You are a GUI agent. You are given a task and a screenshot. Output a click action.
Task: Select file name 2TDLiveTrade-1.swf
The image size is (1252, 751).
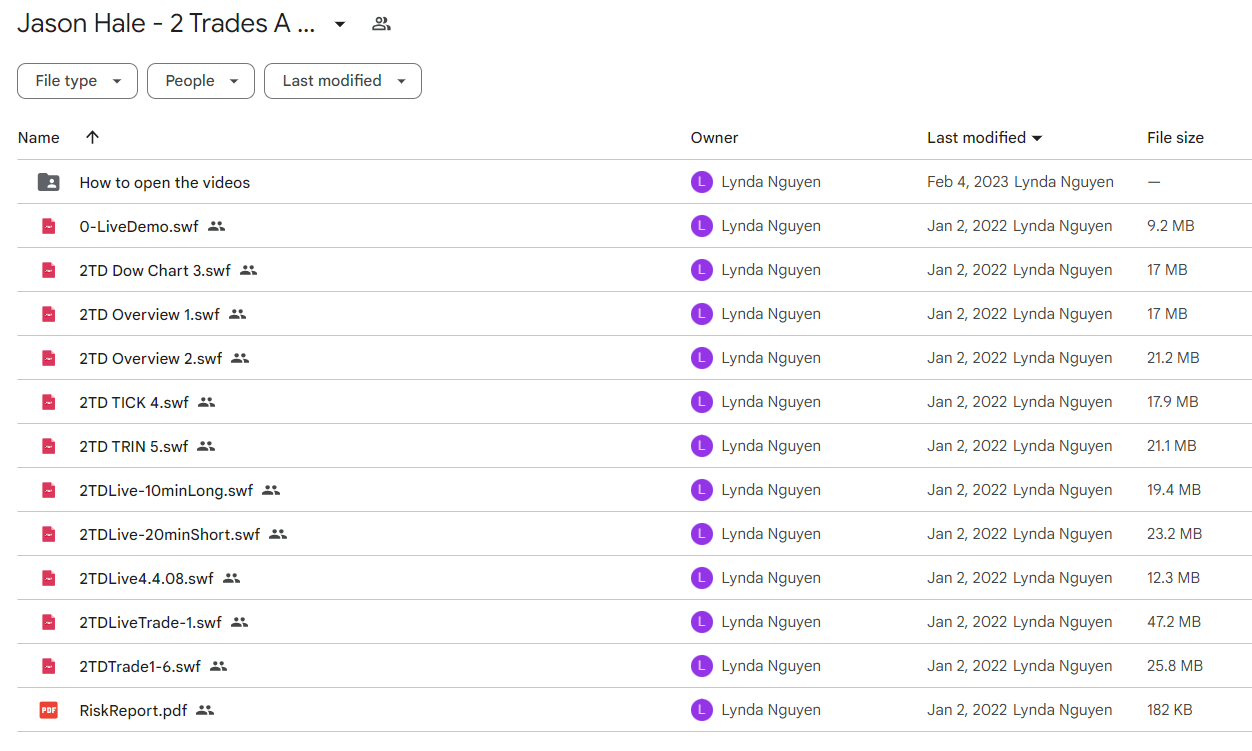coord(151,622)
